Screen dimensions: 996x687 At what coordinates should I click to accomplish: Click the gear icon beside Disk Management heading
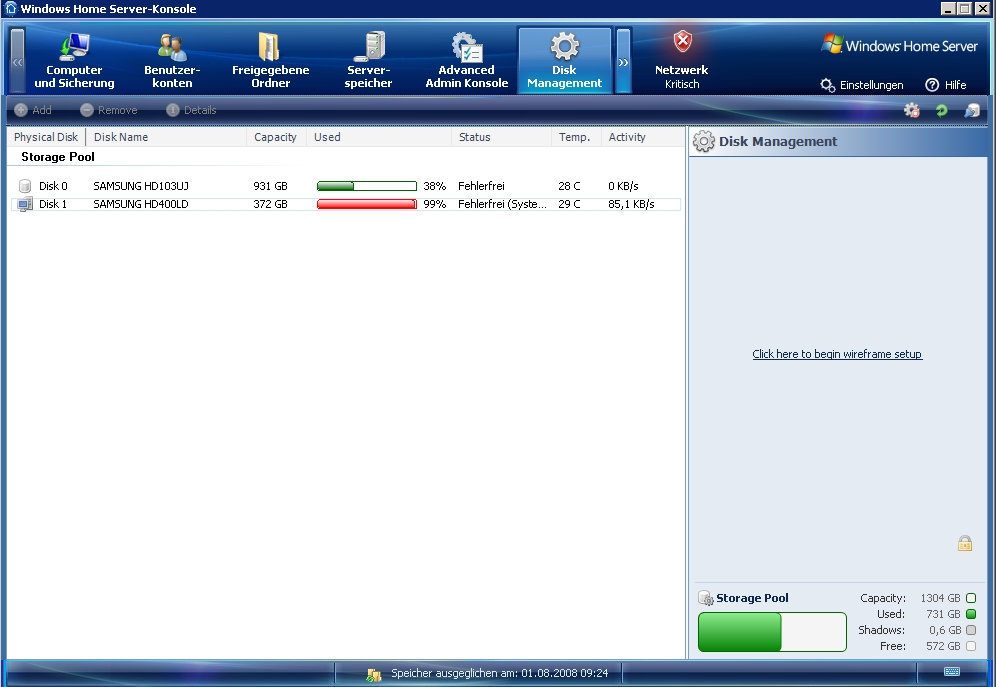click(x=703, y=141)
